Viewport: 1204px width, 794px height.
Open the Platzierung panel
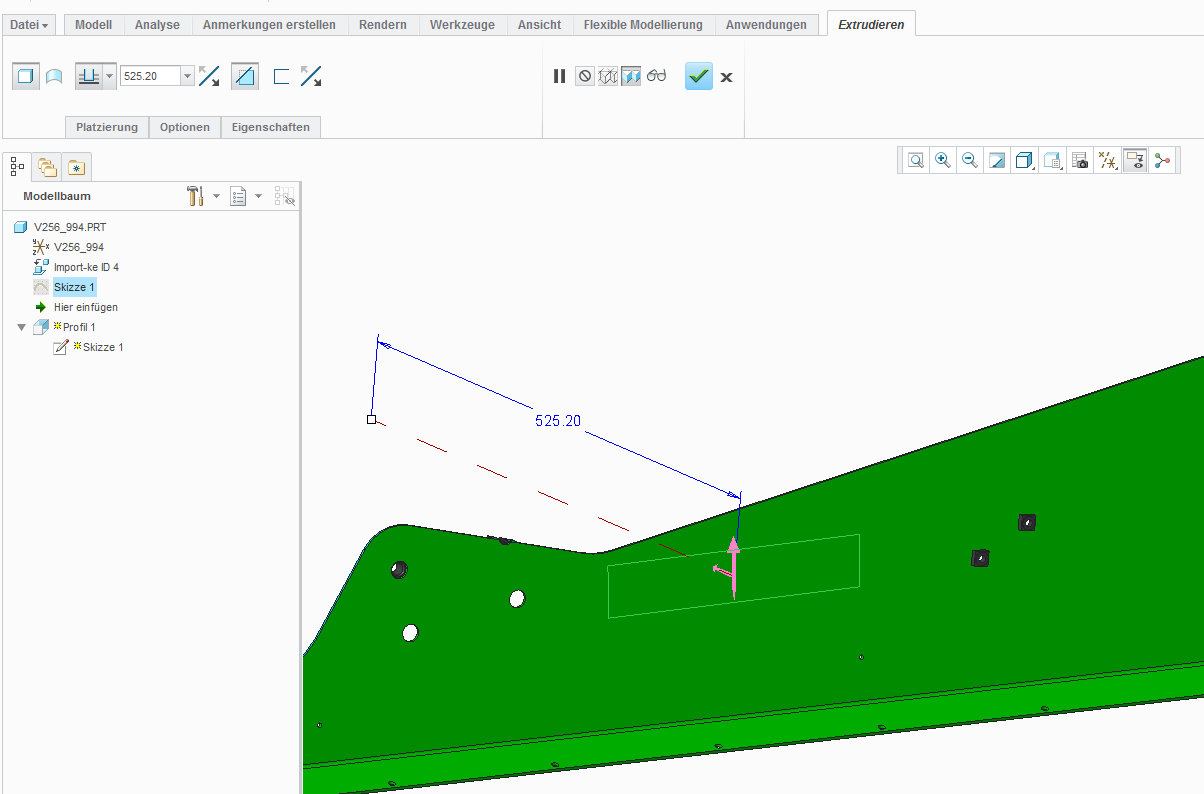click(107, 127)
